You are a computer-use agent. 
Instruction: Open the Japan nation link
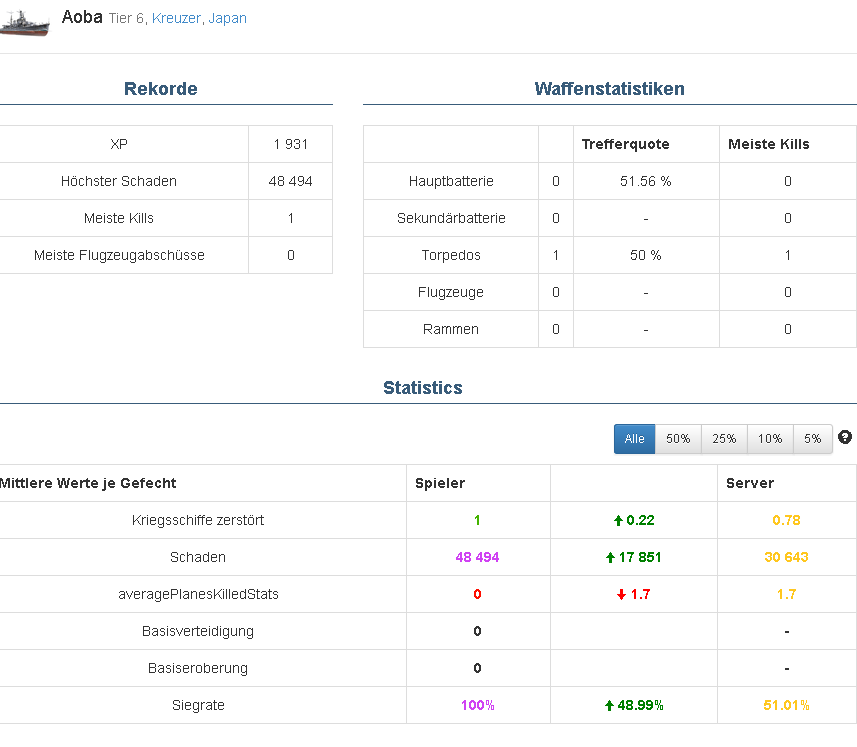click(228, 19)
